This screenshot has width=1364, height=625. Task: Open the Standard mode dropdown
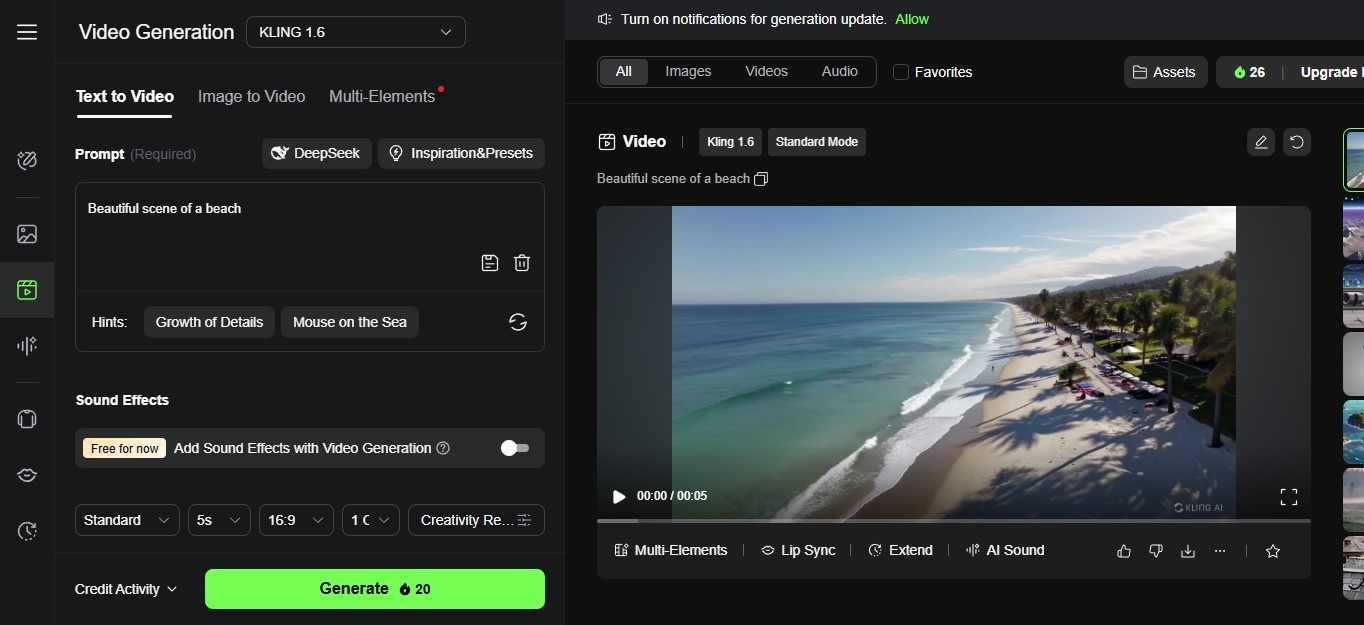coord(127,520)
